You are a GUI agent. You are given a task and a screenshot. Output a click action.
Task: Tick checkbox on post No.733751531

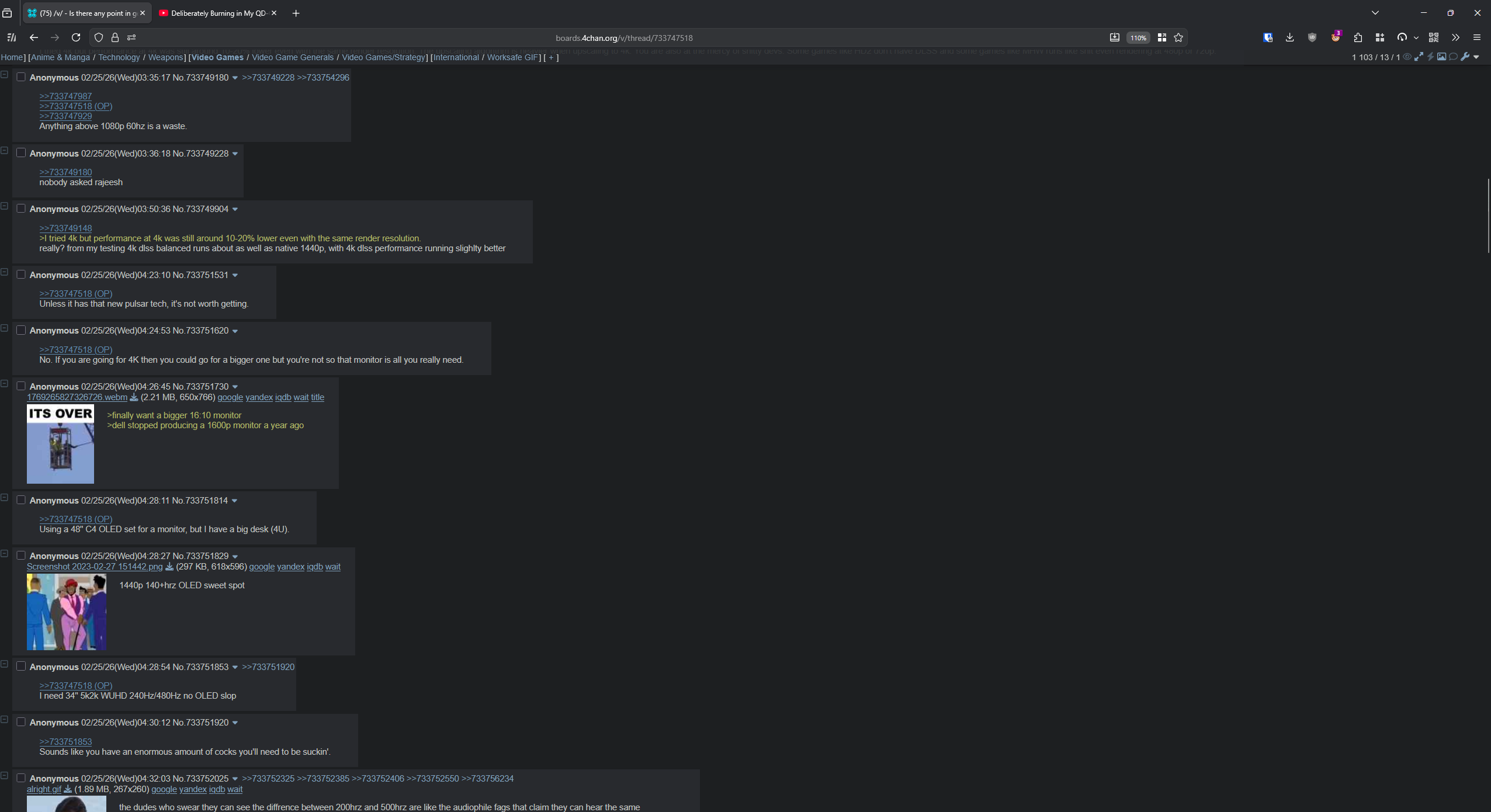(x=21, y=275)
